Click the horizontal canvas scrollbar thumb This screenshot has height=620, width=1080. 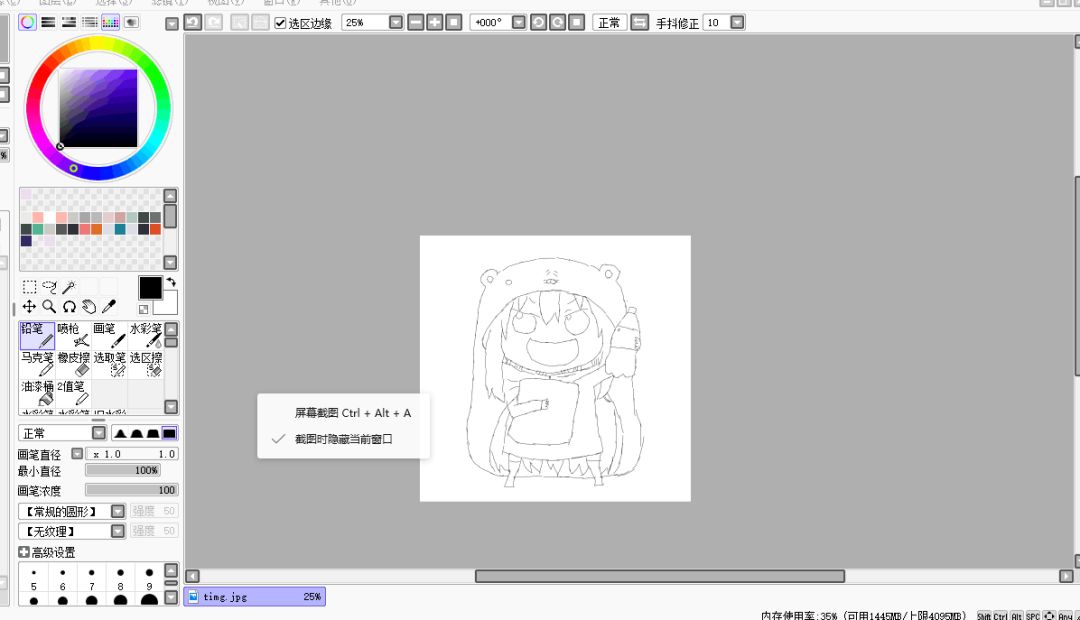point(660,576)
